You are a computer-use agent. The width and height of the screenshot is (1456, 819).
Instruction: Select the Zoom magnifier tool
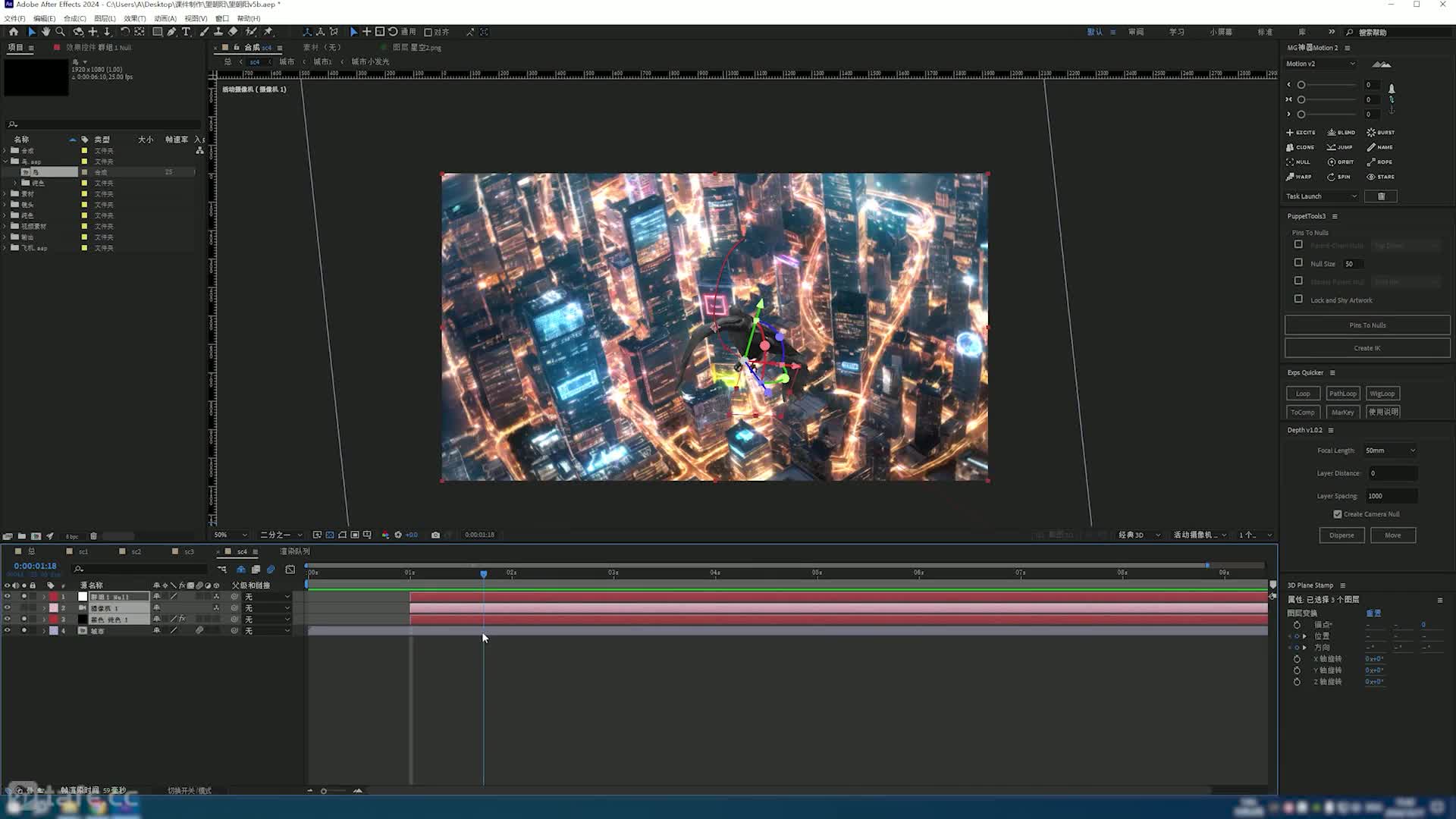pyautogui.click(x=61, y=32)
